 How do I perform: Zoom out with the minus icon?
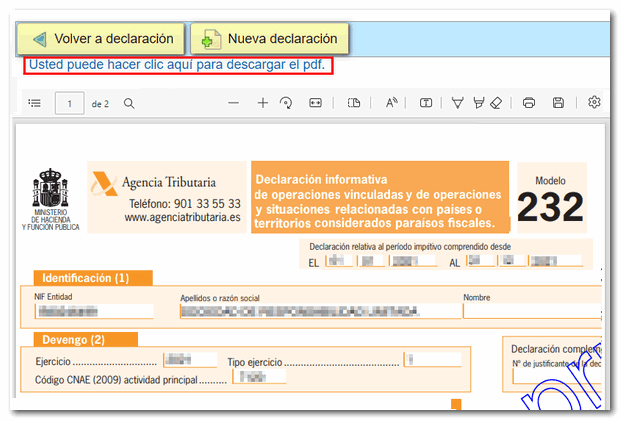pyautogui.click(x=234, y=103)
